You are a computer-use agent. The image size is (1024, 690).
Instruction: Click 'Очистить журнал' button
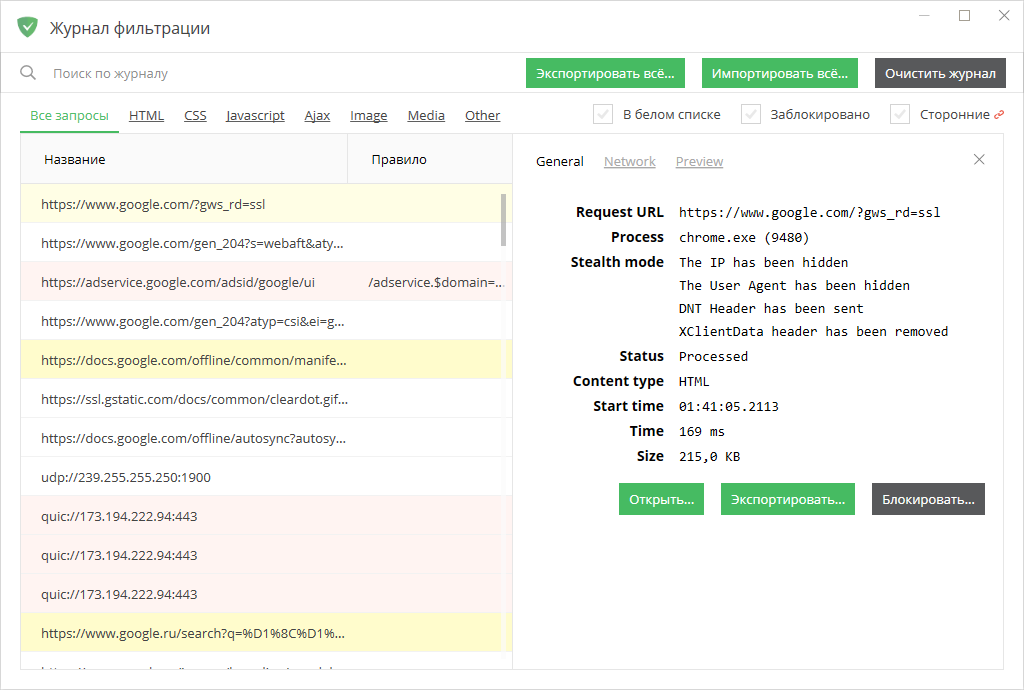click(940, 73)
